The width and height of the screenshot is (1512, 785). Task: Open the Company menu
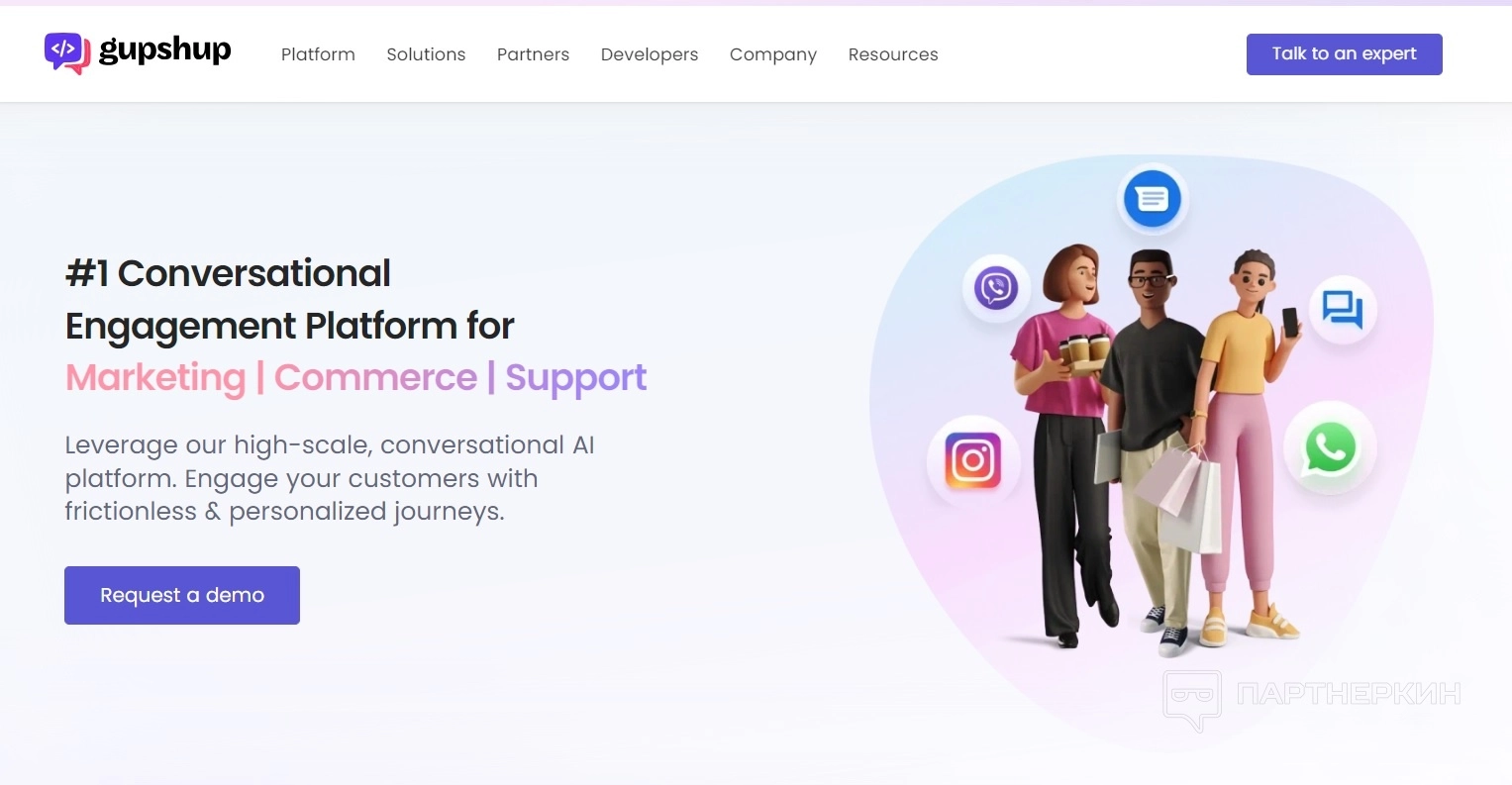pos(773,54)
